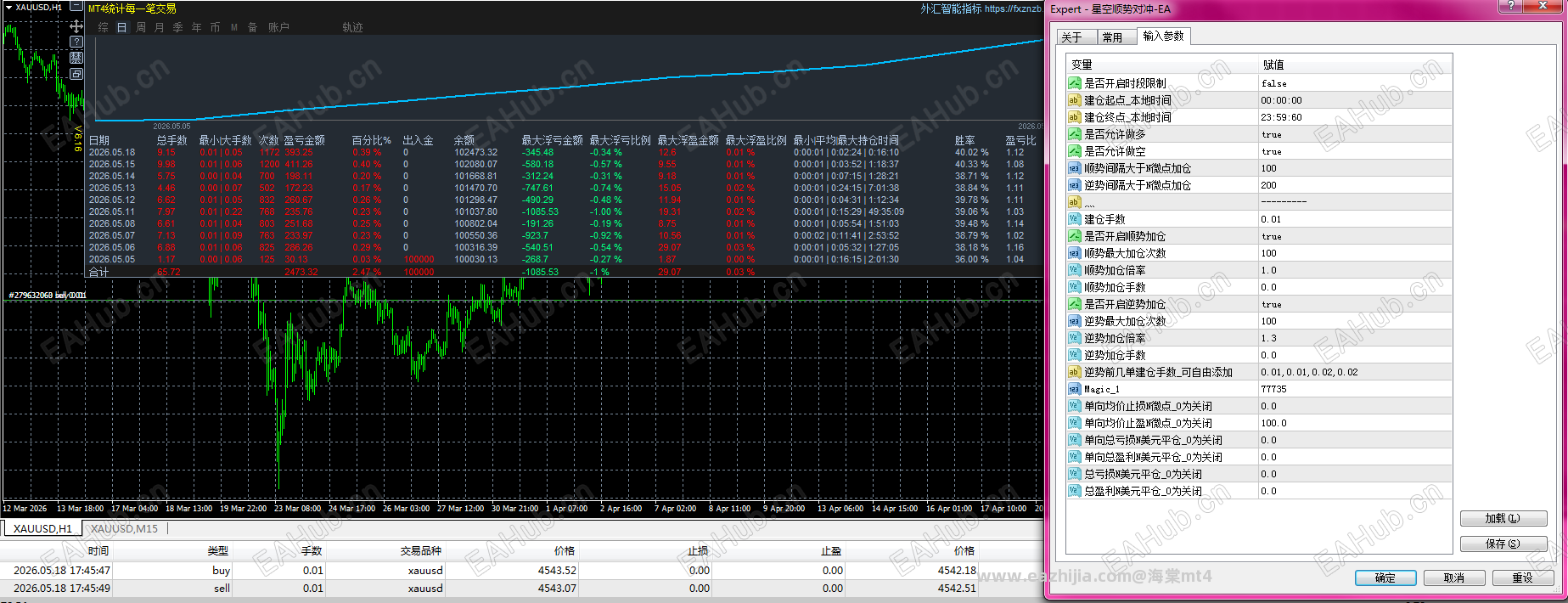Click the 123 icon beside 顺势间隔大于N微点加仓
Image resolution: width=1568 pixels, height=603 pixels.
(x=1075, y=168)
